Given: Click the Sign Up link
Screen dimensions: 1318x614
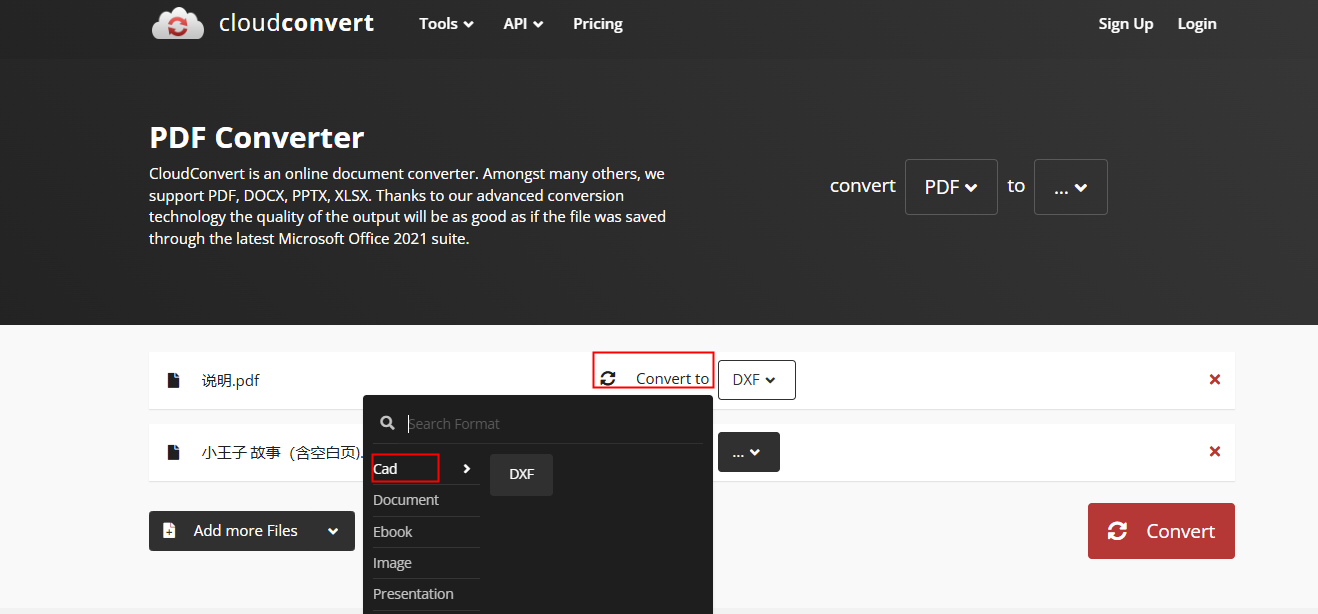Looking at the screenshot, I should tap(1126, 23).
